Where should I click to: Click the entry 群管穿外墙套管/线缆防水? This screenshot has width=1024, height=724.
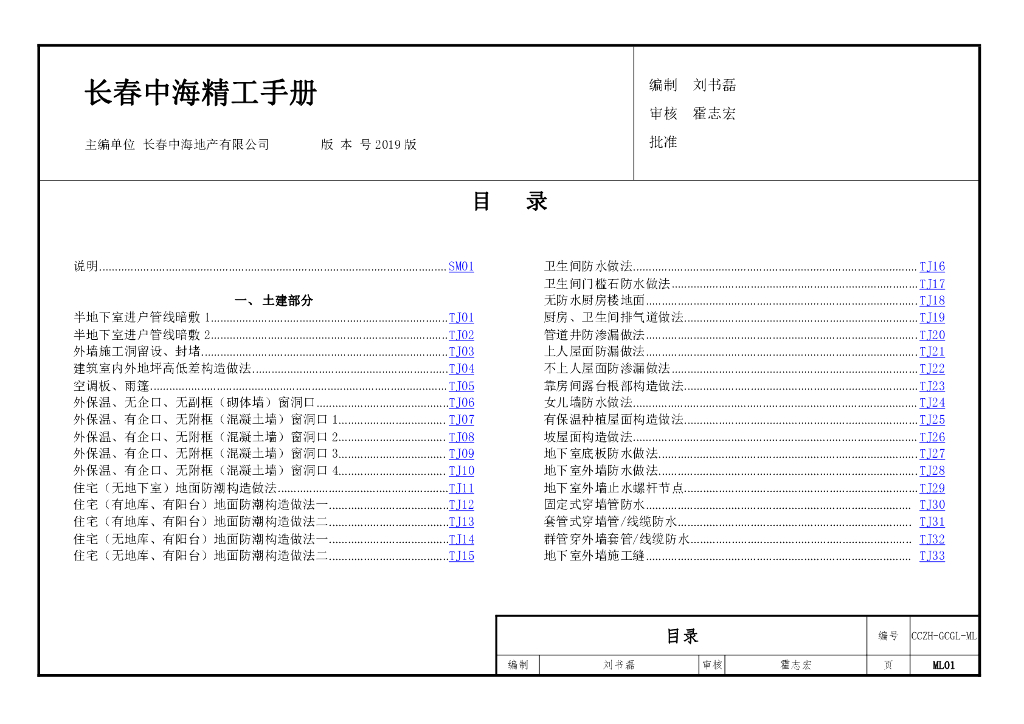coord(616,539)
